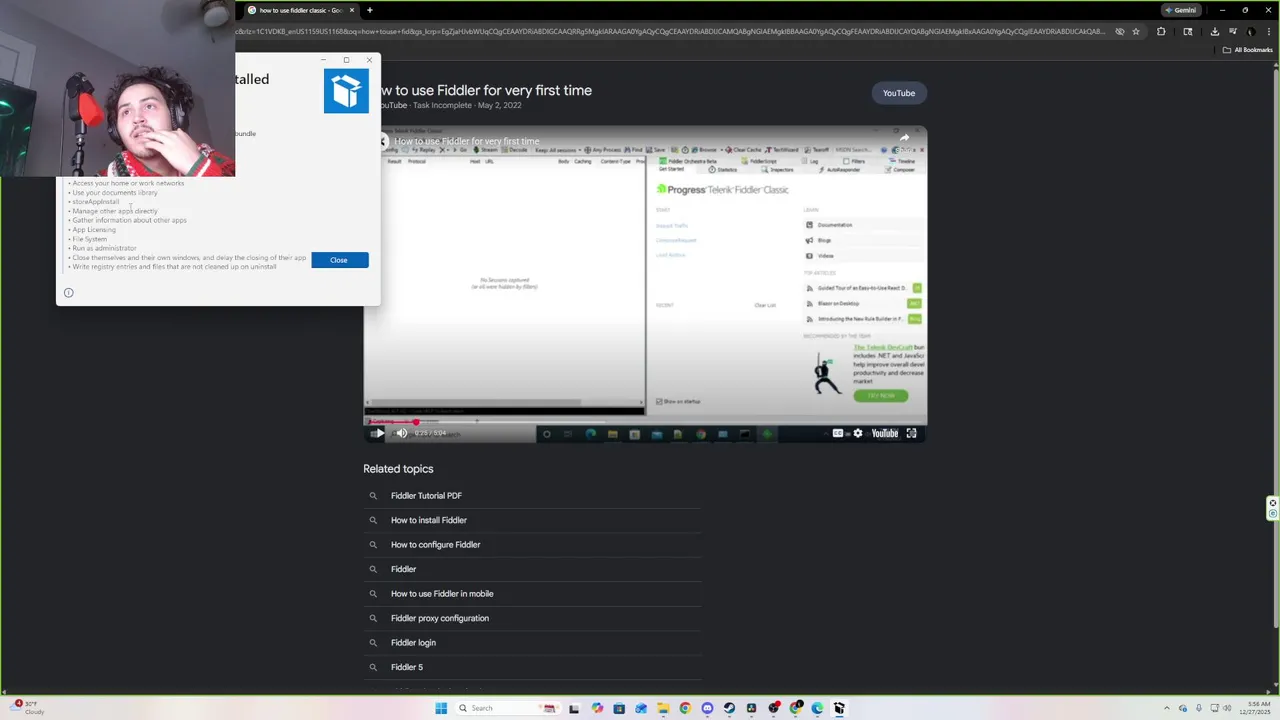
Task: Open Discord from the taskbar
Action: point(707,708)
